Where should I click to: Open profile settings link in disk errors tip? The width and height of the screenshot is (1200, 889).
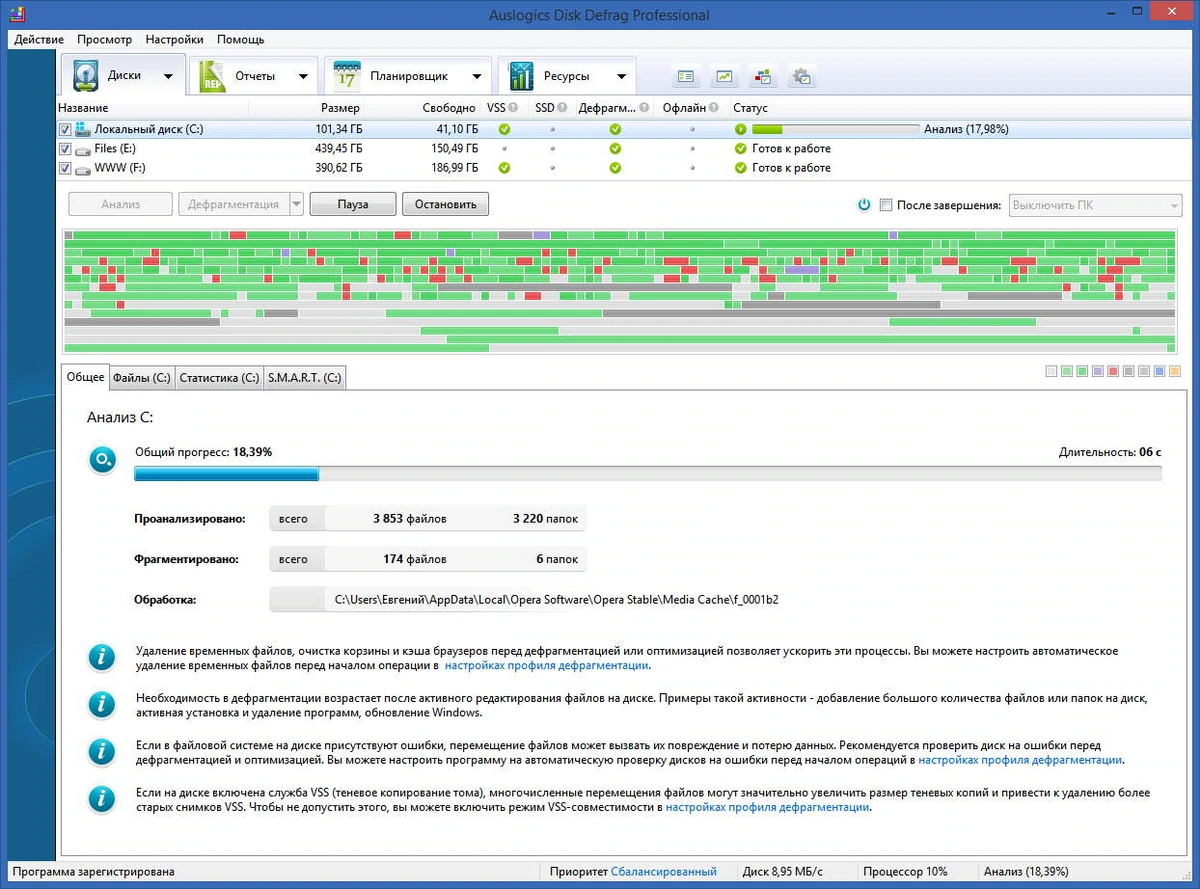[1020, 760]
